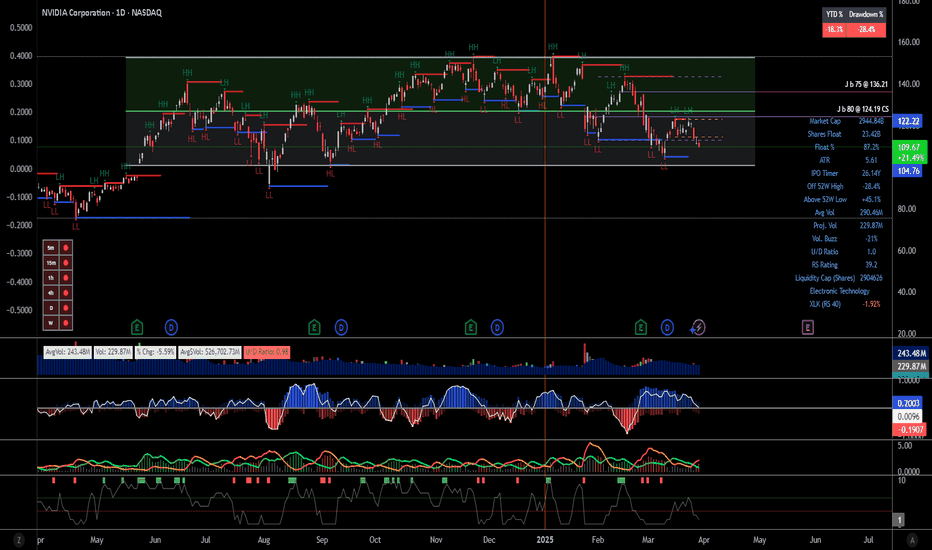Select the 122.22 price label on axis
The image size is (932, 550).
point(909,121)
